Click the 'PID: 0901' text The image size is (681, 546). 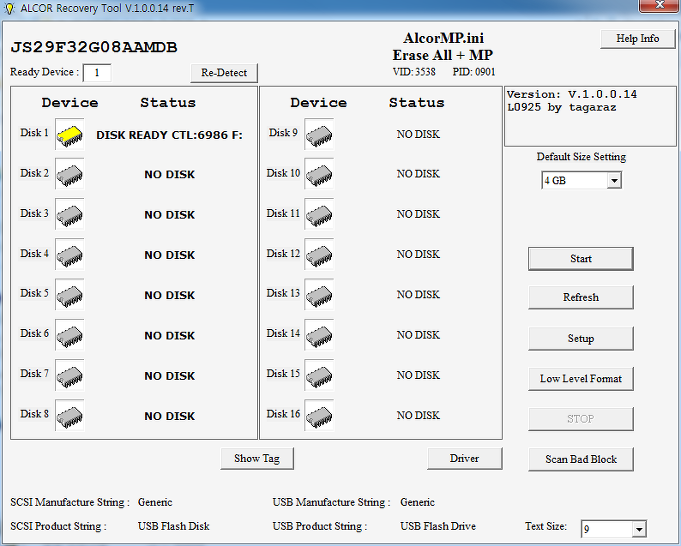474,72
